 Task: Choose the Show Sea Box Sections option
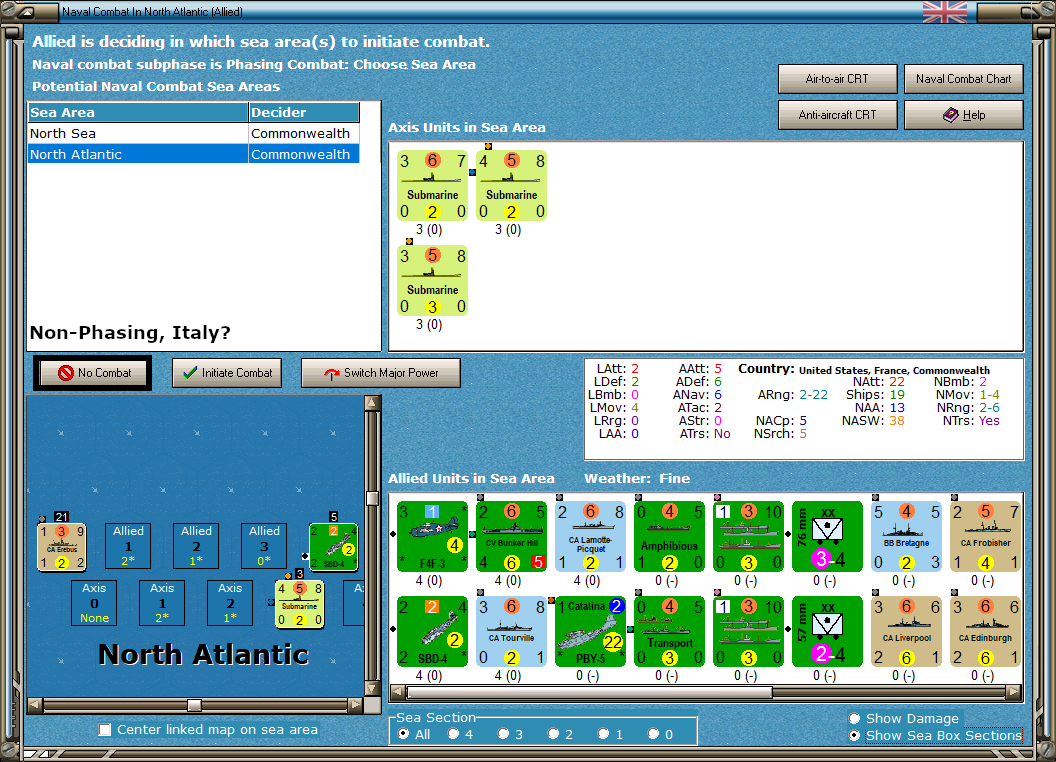point(855,736)
